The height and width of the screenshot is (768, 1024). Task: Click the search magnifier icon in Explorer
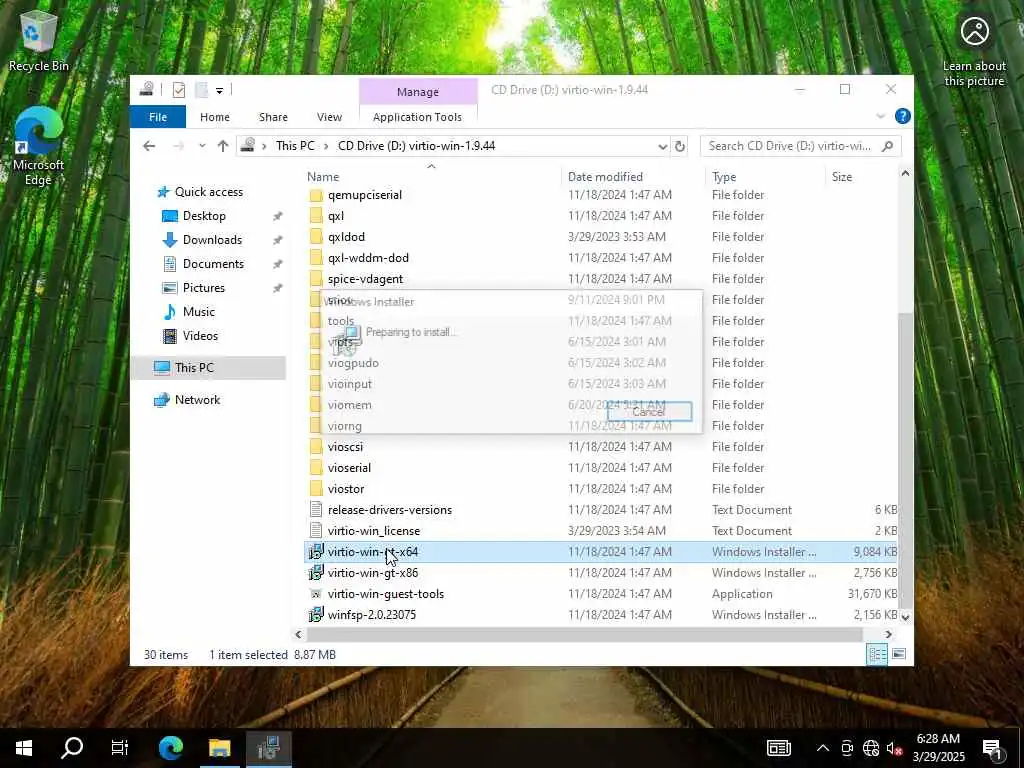887,146
